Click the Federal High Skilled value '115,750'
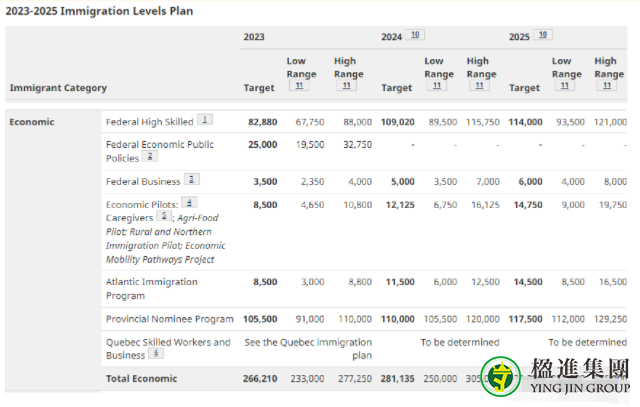 (x=483, y=122)
